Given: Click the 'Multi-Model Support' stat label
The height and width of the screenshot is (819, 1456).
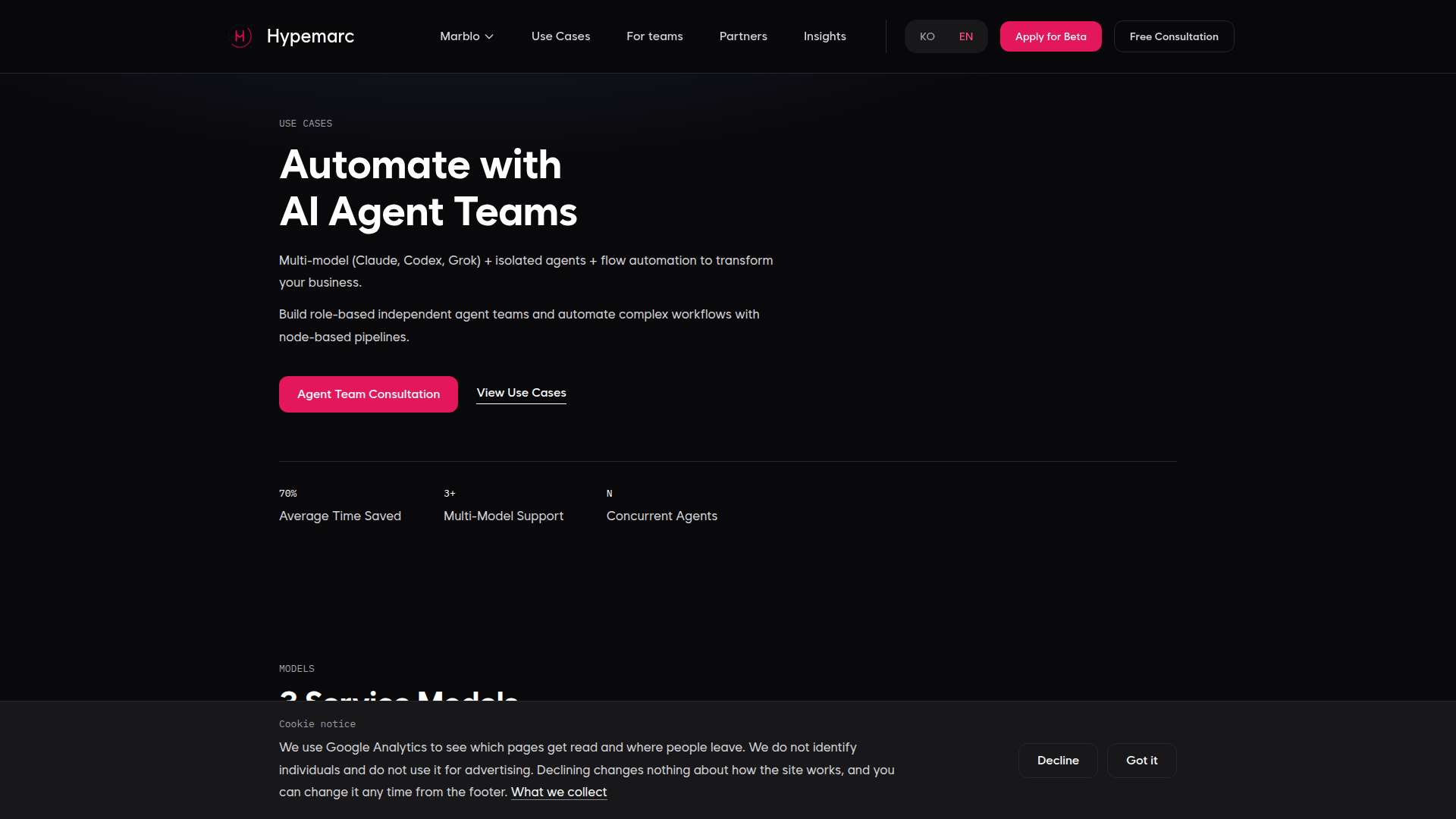Looking at the screenshot, I should (x=504, y=516).
